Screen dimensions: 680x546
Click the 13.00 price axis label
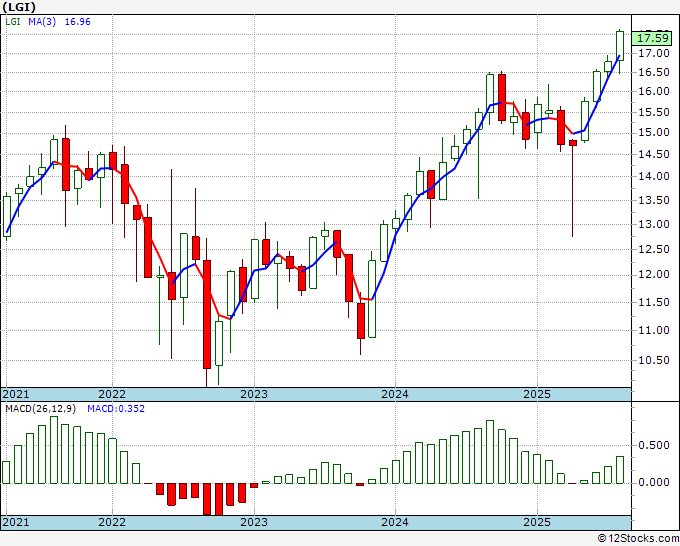click(654, 225)
